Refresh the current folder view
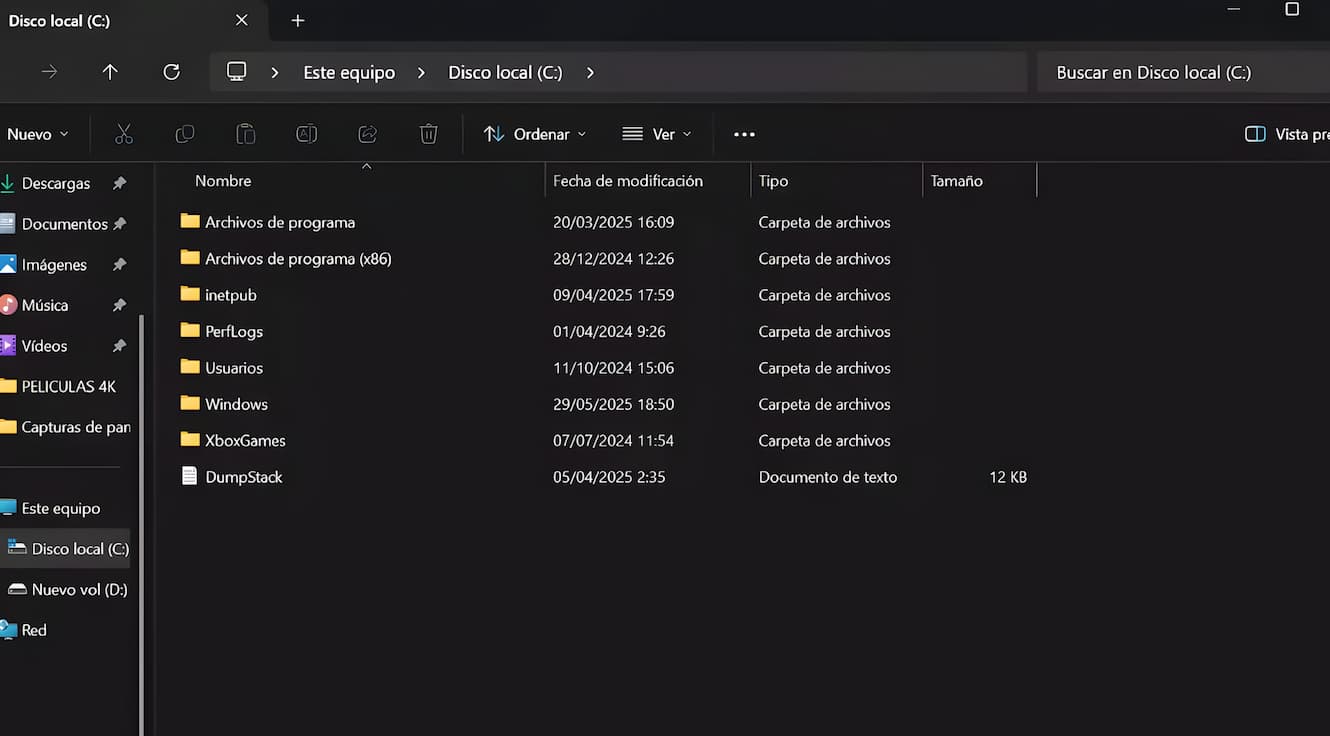The height and width of the screenshot is (736, 1330). point(171,72)
